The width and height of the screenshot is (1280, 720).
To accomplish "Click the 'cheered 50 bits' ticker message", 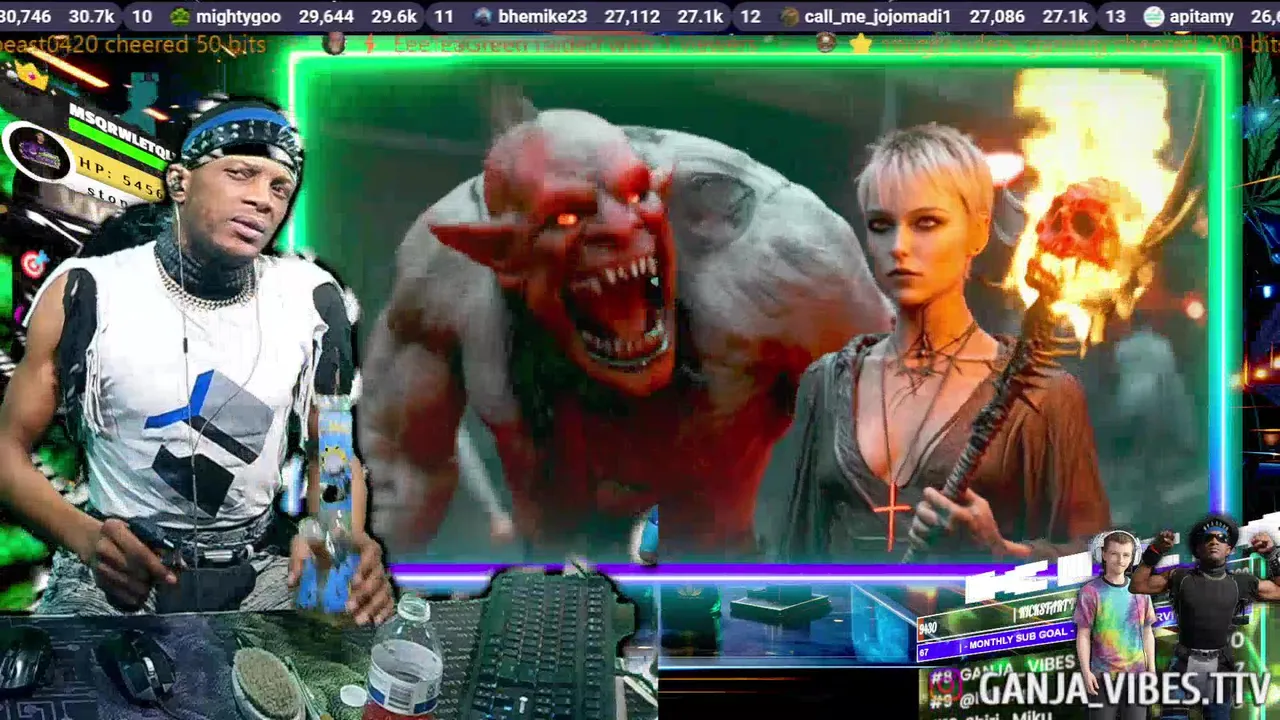I will 133,44.
